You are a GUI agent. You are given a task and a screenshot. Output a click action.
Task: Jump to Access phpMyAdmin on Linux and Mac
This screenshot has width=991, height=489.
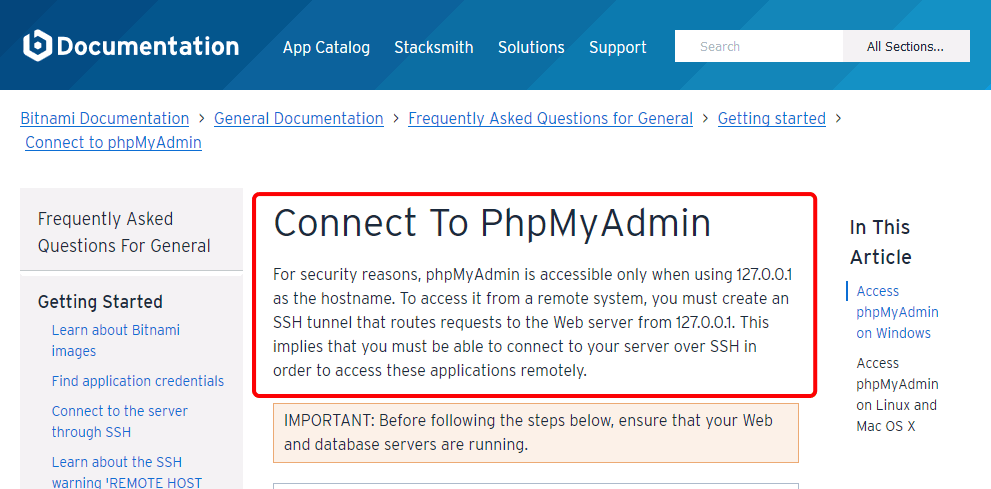[897, 394]
